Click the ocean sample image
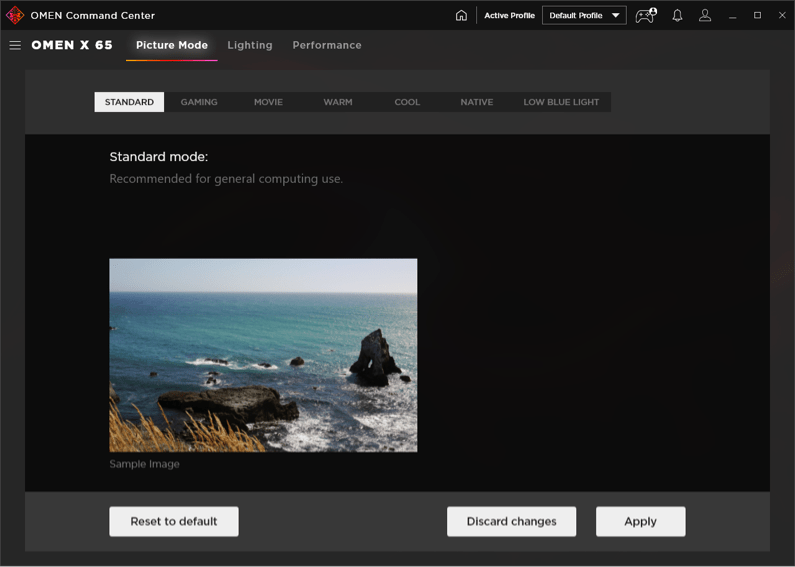The height and width of the screenshot is (567, 795). [263, 355]
